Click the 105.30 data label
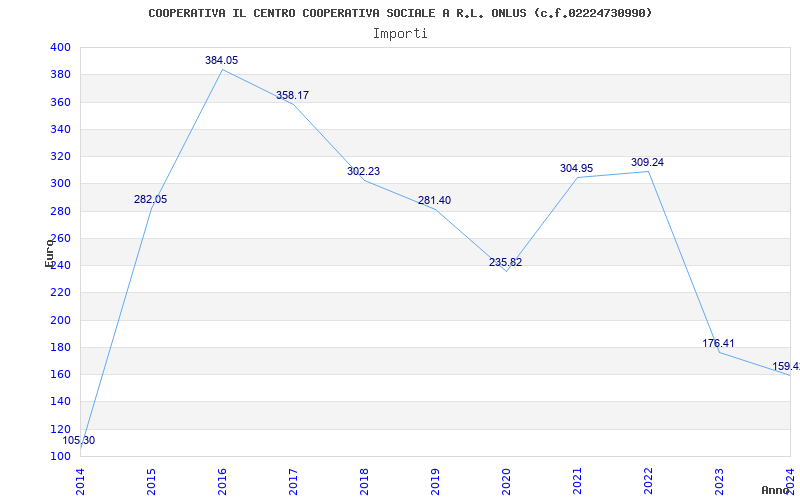 [79, 440]
